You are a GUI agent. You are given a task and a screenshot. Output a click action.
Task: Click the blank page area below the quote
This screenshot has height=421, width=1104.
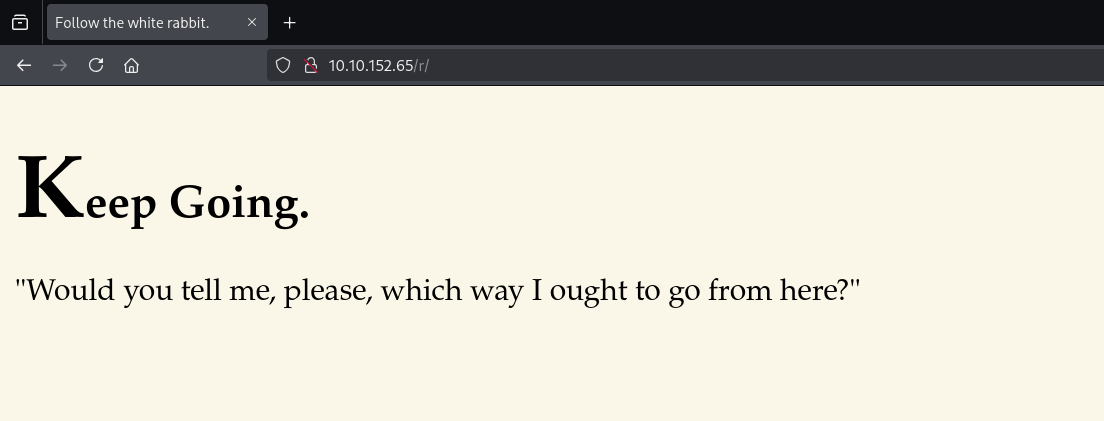click(550, 370)
